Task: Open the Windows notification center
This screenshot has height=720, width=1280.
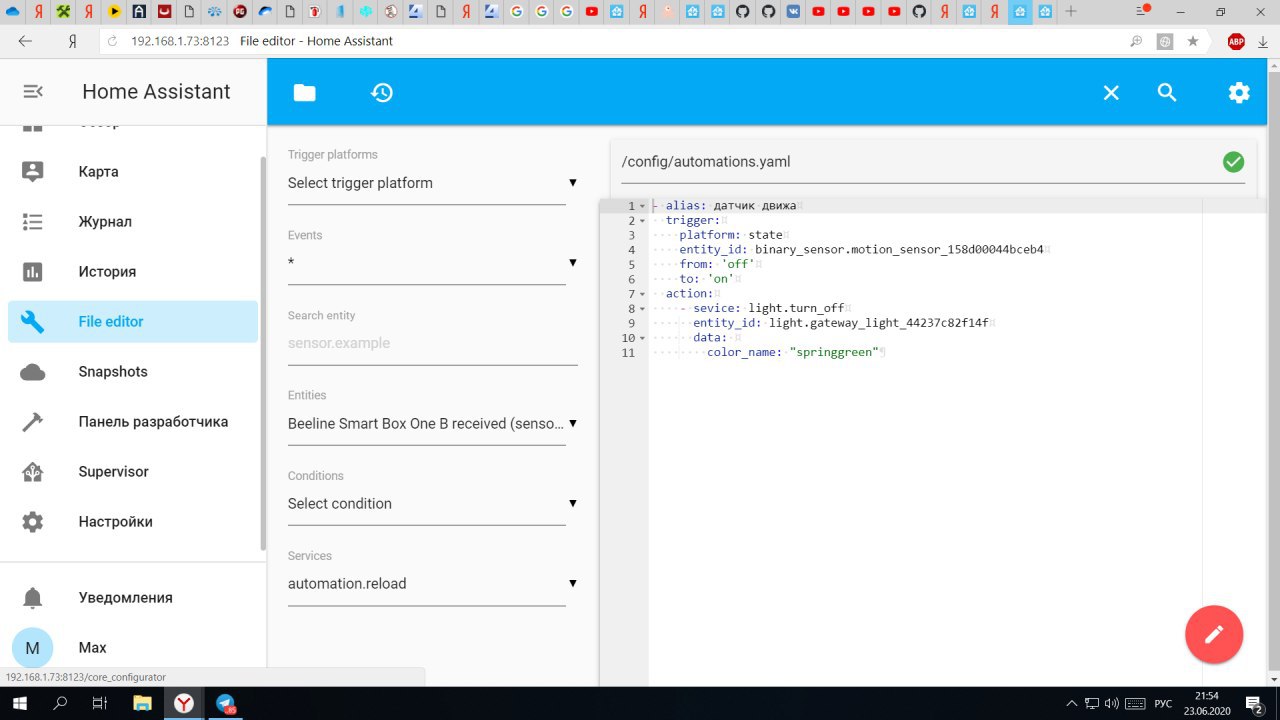Action: click(1255, 704)
